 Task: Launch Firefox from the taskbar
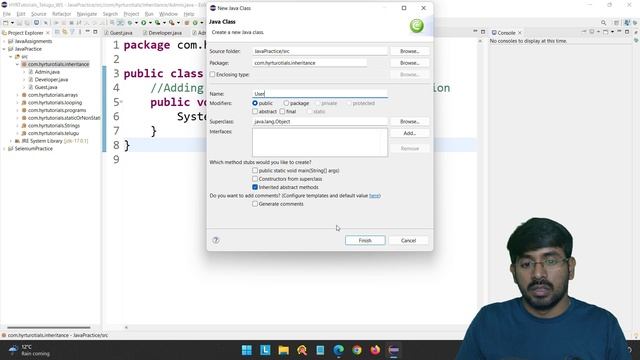375,350
